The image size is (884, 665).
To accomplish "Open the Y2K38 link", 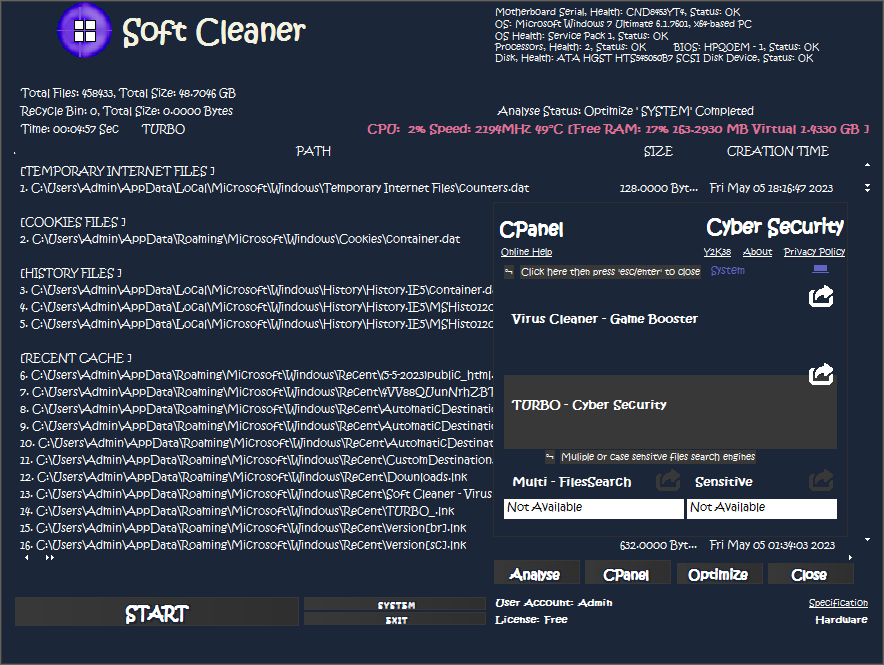I will pos(717,252).
